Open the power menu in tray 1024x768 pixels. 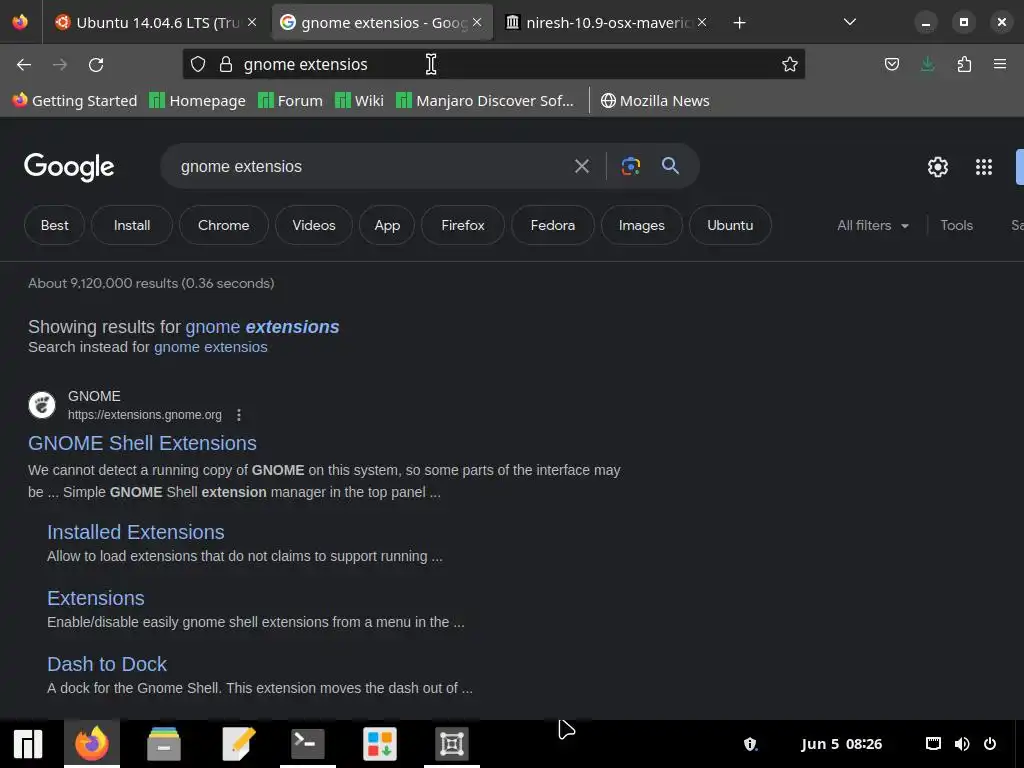coord(990,744)
